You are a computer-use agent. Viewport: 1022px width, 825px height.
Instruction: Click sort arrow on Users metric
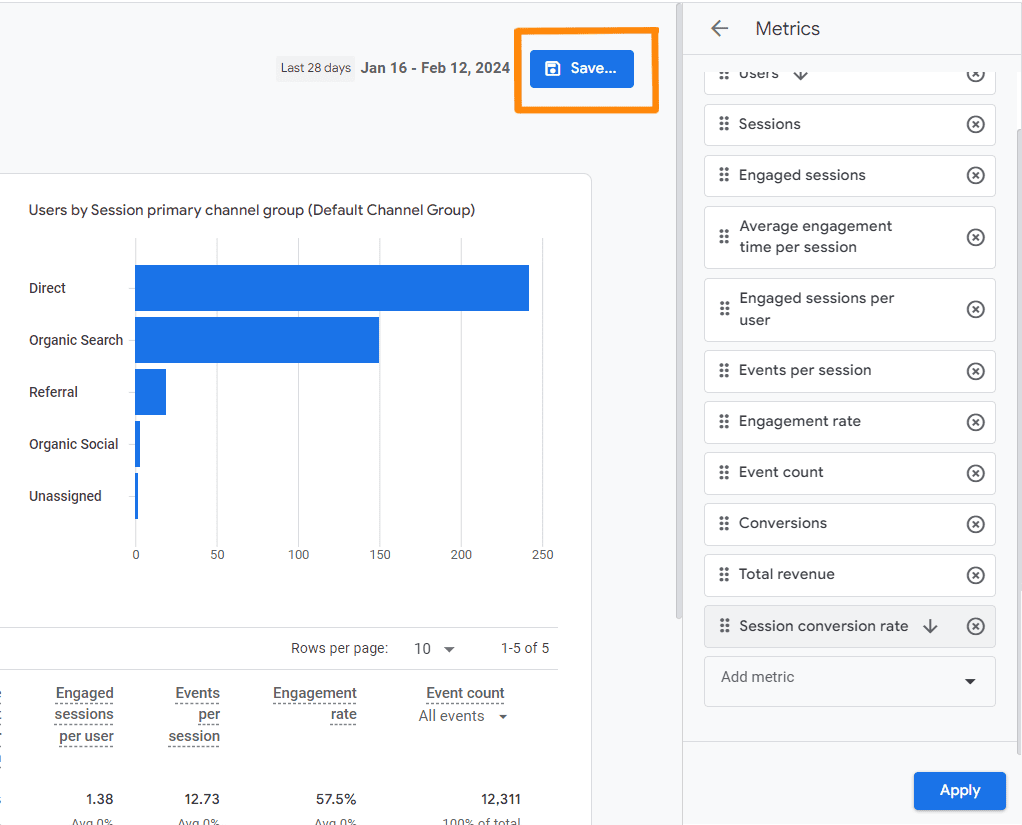[x=800, y=75]
